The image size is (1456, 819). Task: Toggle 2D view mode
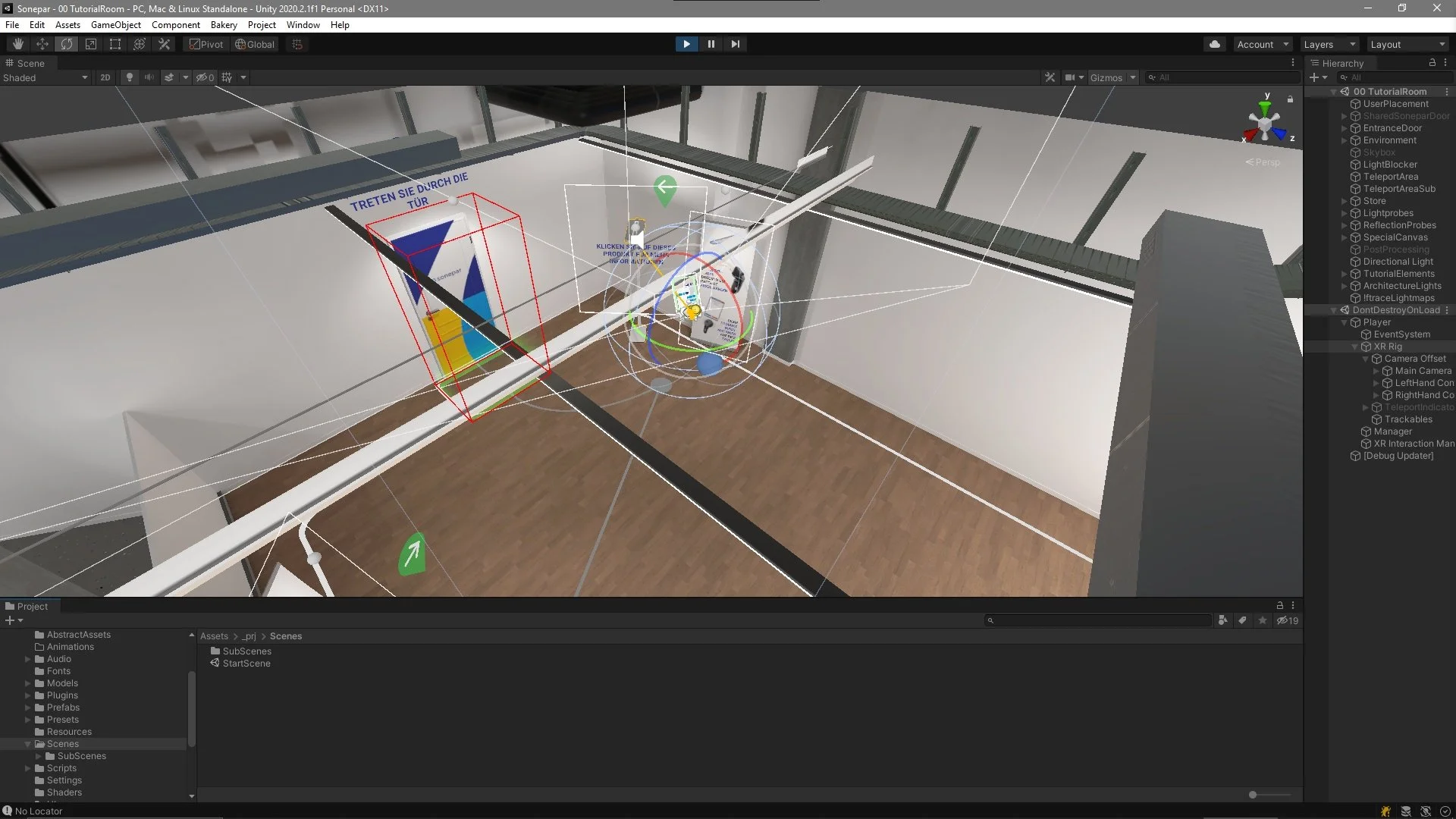coord(105,77)
